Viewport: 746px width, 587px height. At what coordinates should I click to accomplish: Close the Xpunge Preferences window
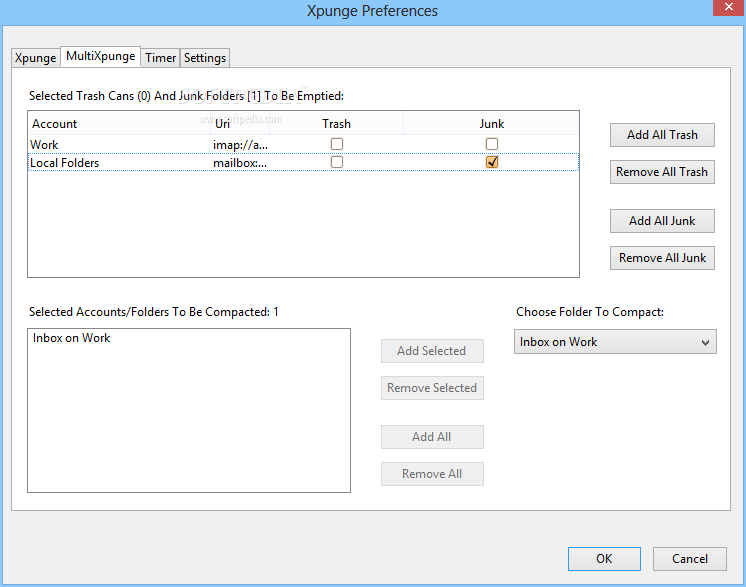[729, 8]
